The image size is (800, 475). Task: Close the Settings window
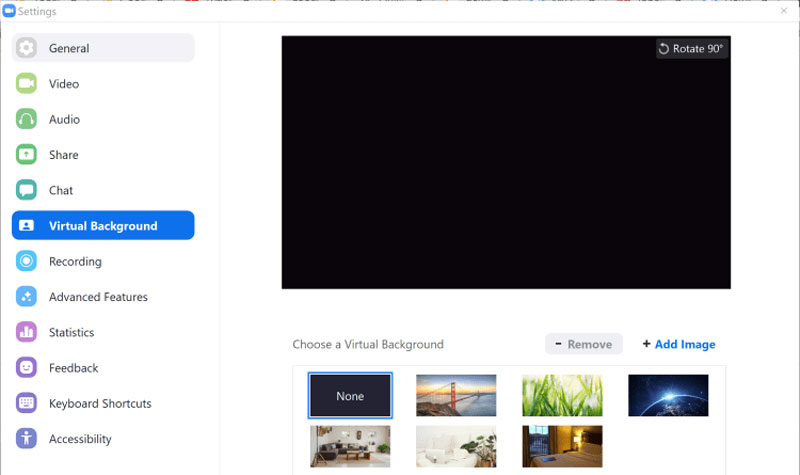point(783,11)
